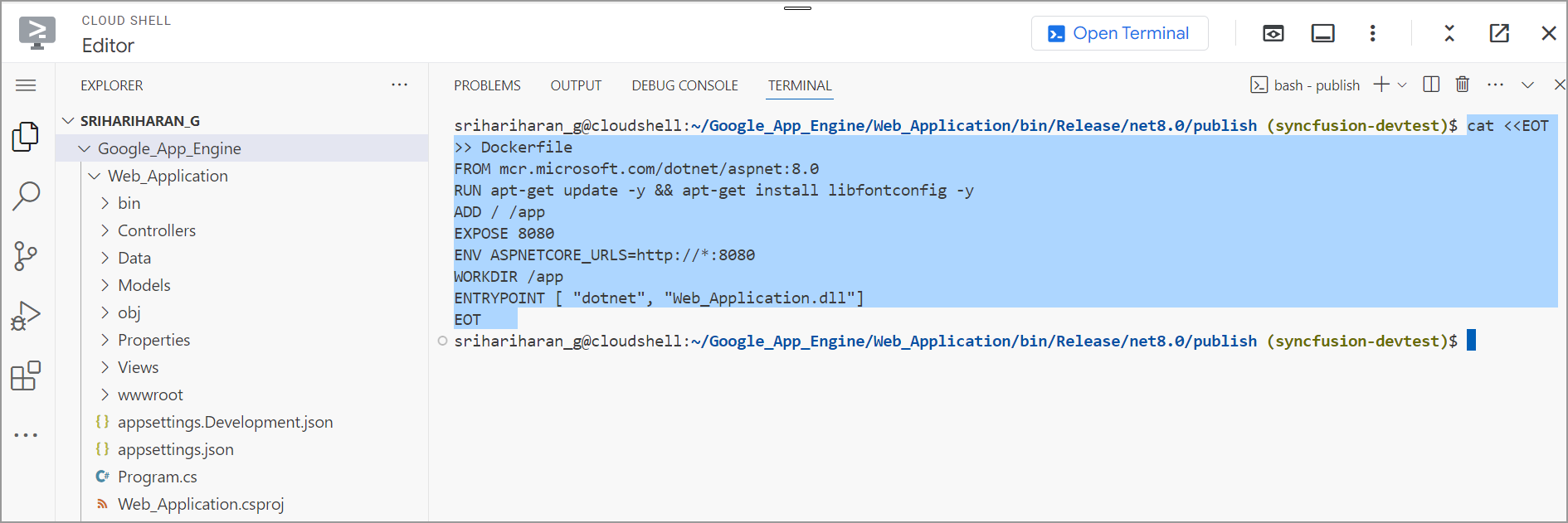Open the Run and Debug view icon
This screenshot has width=1568, height=523.
pyautogui.click(x=26, y=316)
